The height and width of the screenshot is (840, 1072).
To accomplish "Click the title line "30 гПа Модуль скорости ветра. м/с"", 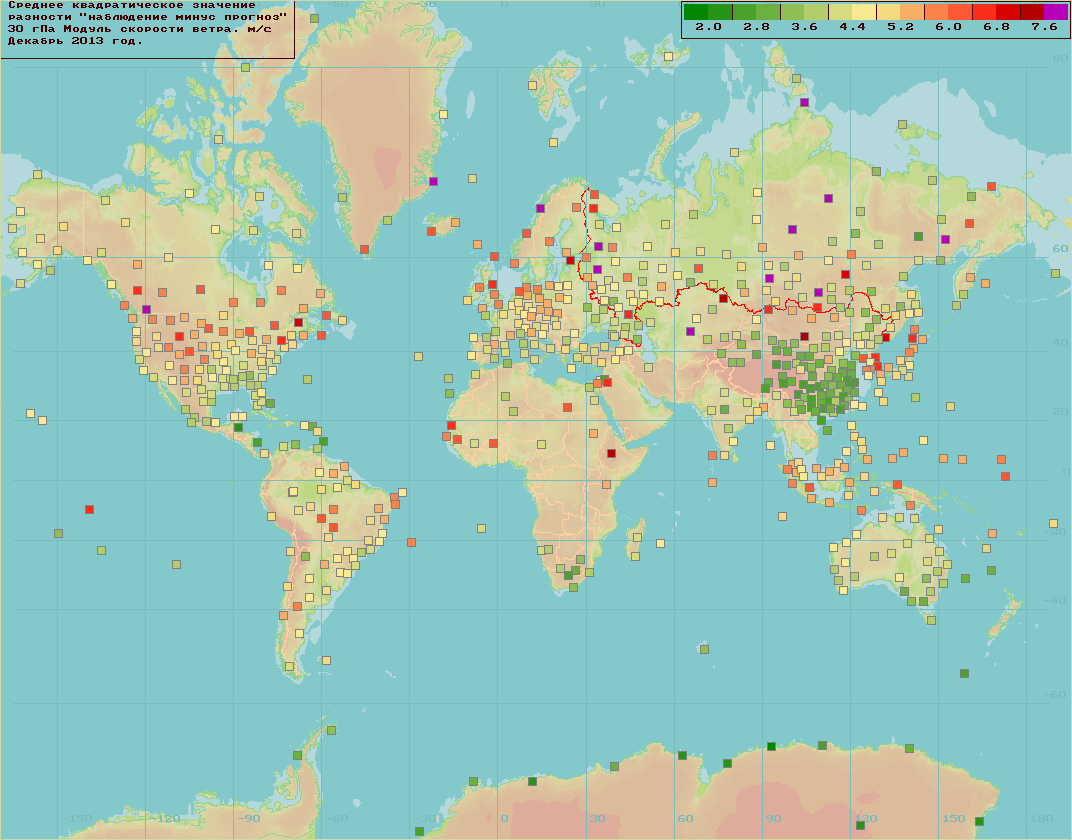I will pos(139,29).
